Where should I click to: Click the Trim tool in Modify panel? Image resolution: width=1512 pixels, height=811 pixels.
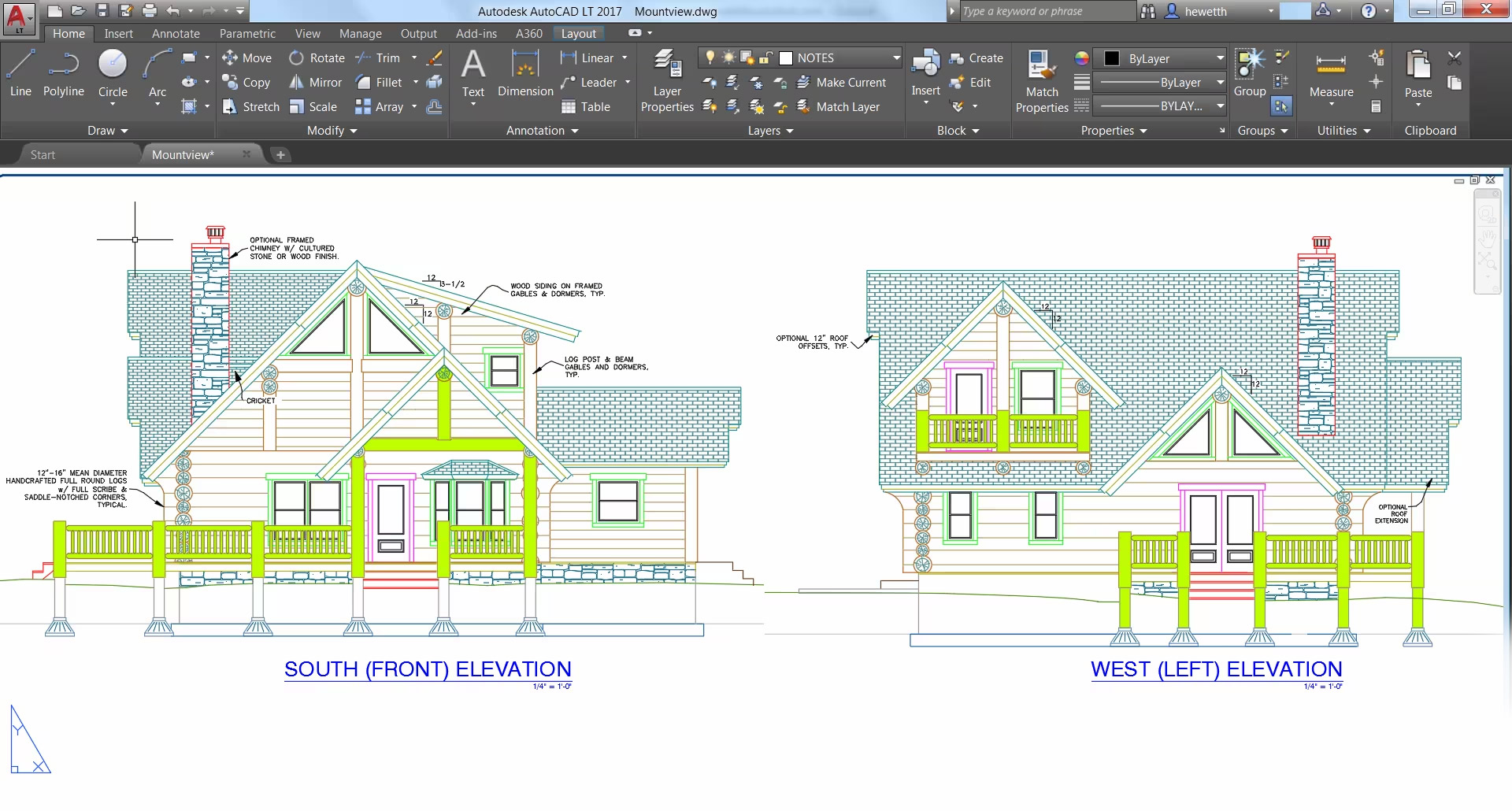click(387, 57)
